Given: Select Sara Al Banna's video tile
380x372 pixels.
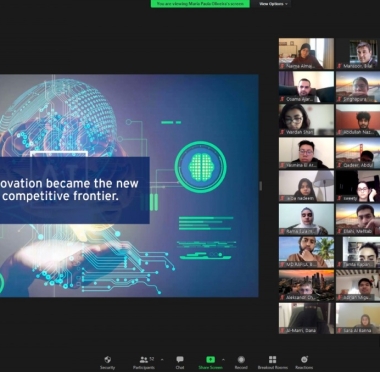Looking at the screenshot, I should pyautogui.click(x=358, y=318).
